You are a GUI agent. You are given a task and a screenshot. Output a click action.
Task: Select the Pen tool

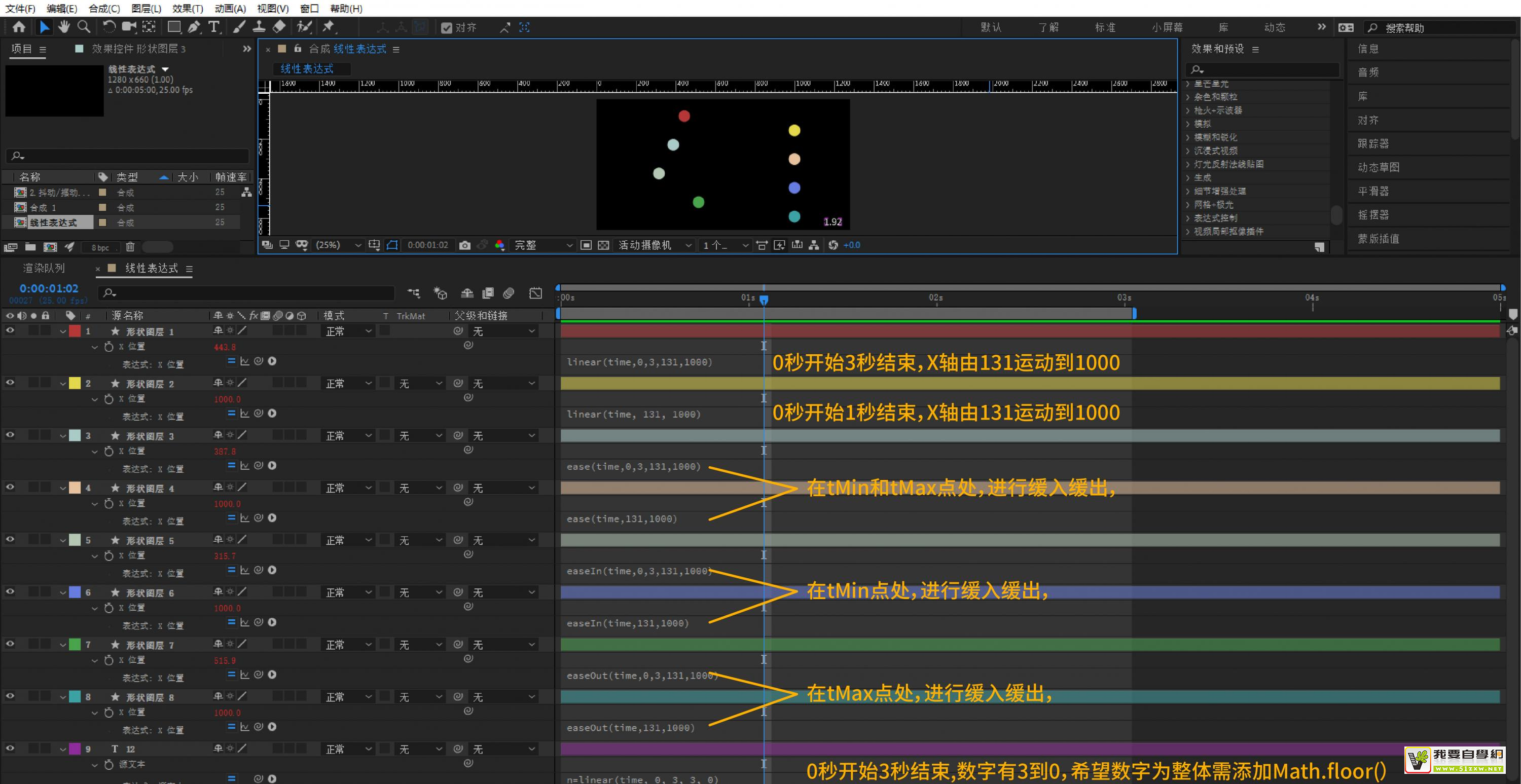tap(194, 26)
